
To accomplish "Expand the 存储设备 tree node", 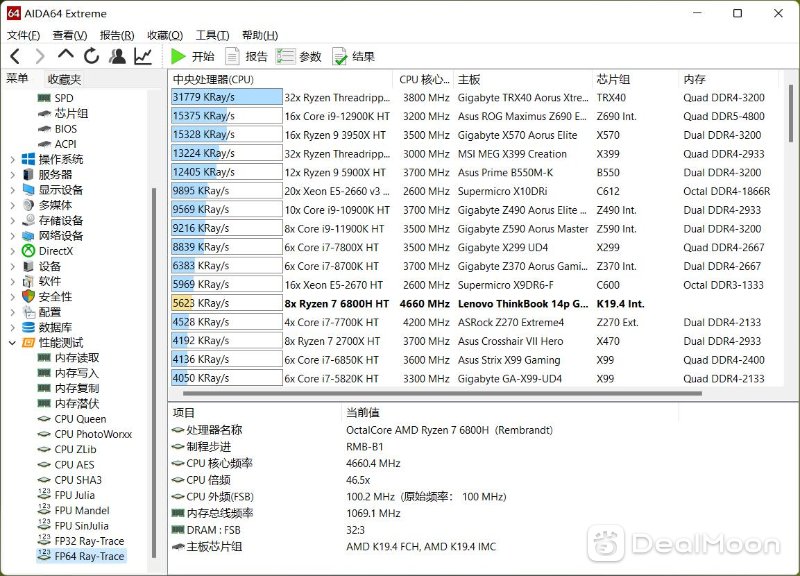I will pos(12,221).
